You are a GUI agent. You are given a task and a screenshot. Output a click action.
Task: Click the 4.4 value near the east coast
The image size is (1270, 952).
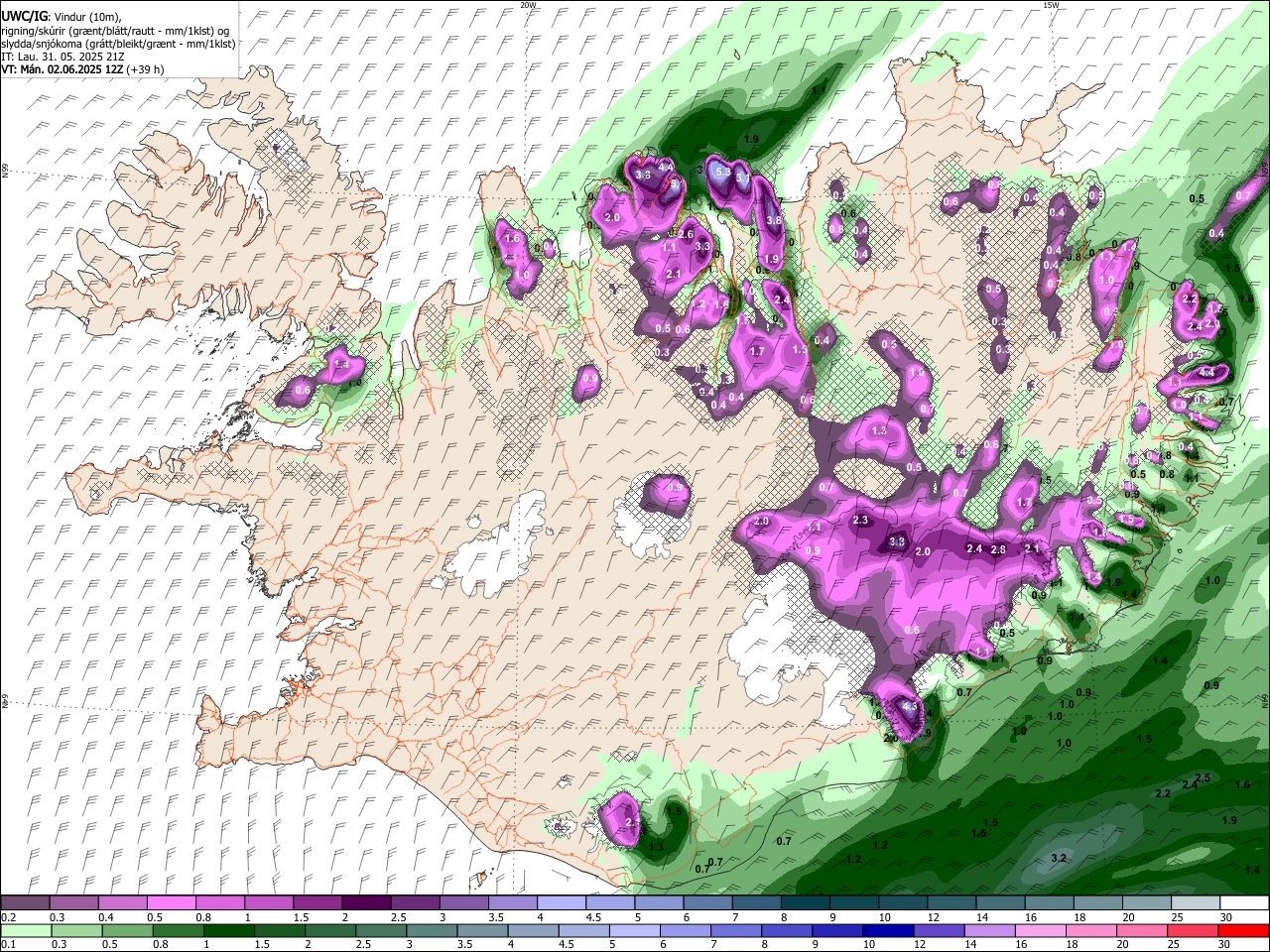click(1206, 373)
